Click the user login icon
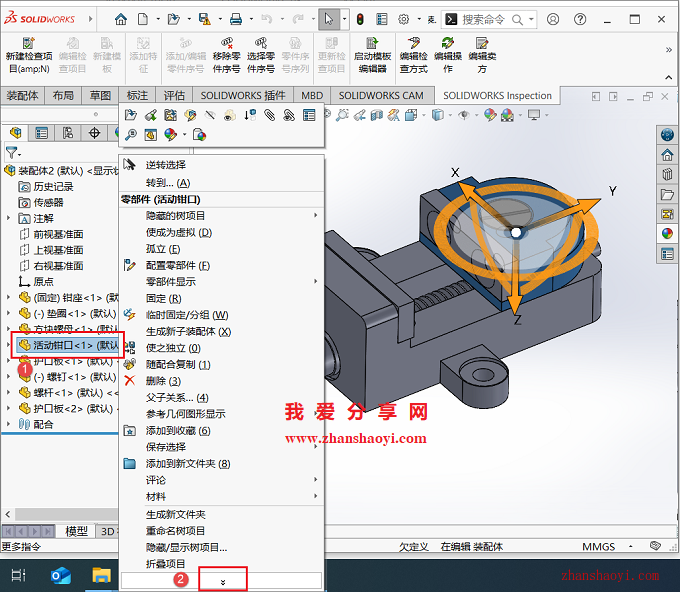Screen dimensions: 680x592 [553, 19]
